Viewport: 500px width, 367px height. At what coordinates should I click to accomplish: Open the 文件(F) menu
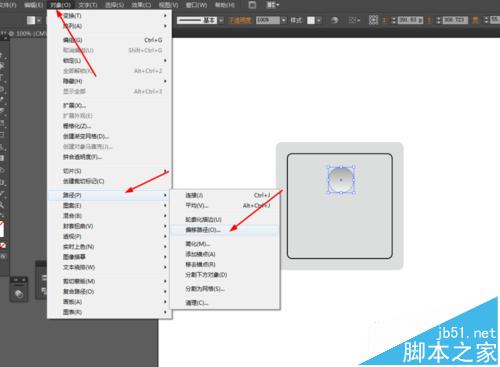(x=7, y=5)
